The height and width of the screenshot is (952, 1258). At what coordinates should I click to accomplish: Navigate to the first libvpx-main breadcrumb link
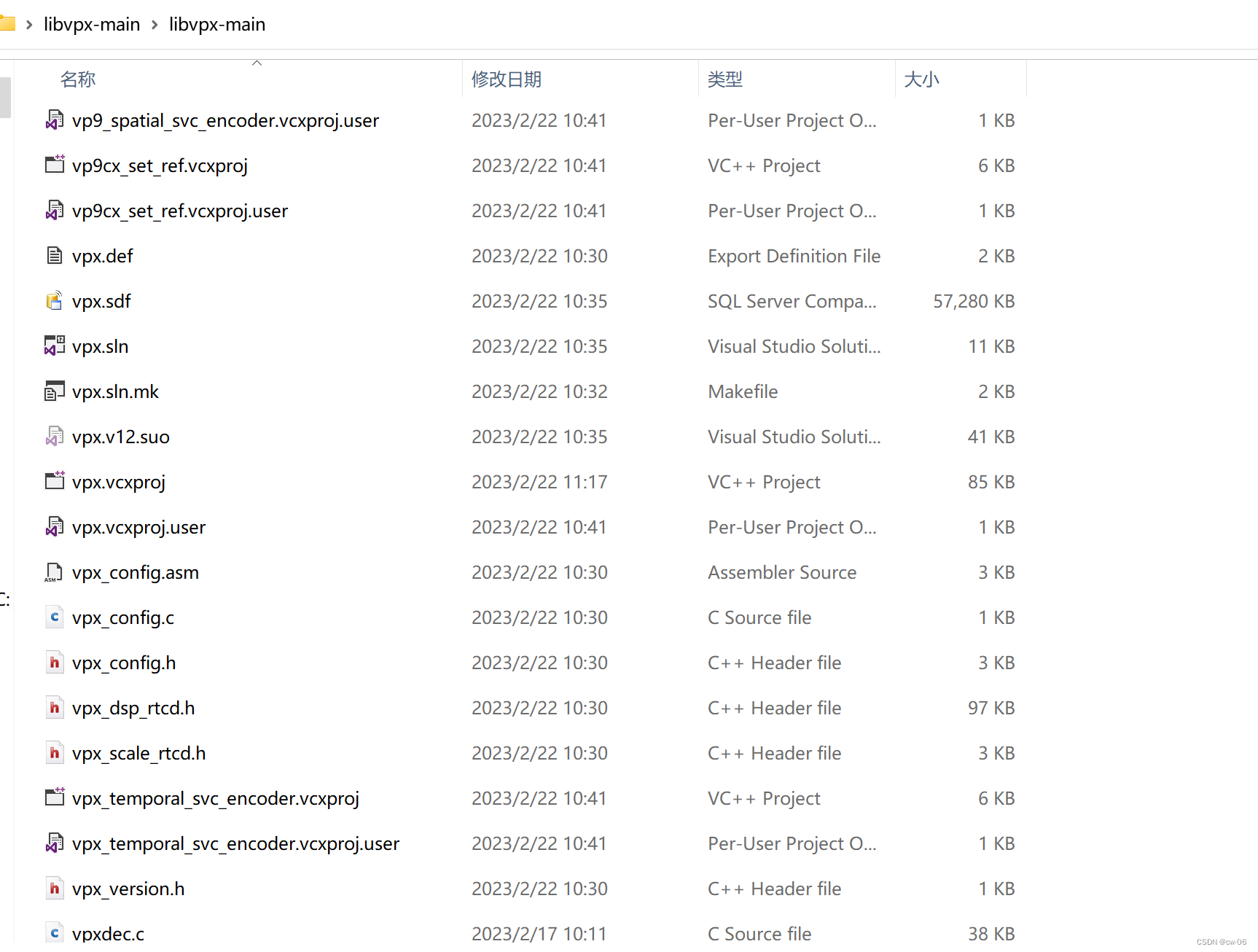click(91, 24)
